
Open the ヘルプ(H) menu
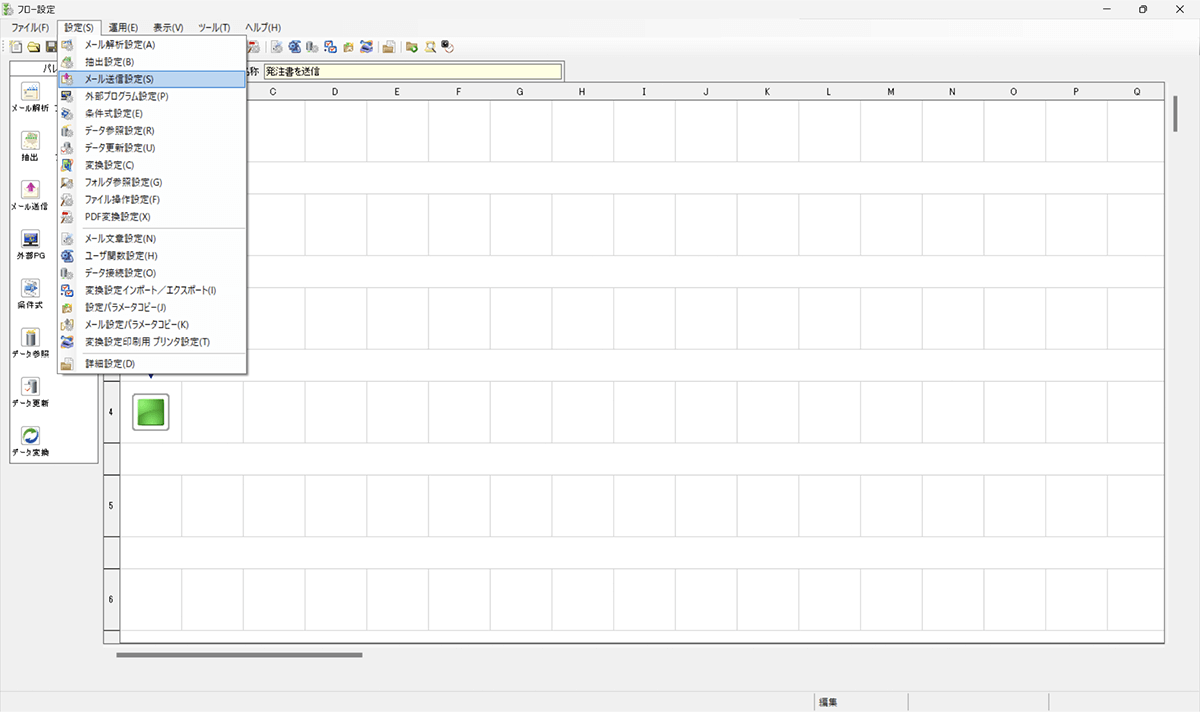(263, 27)
